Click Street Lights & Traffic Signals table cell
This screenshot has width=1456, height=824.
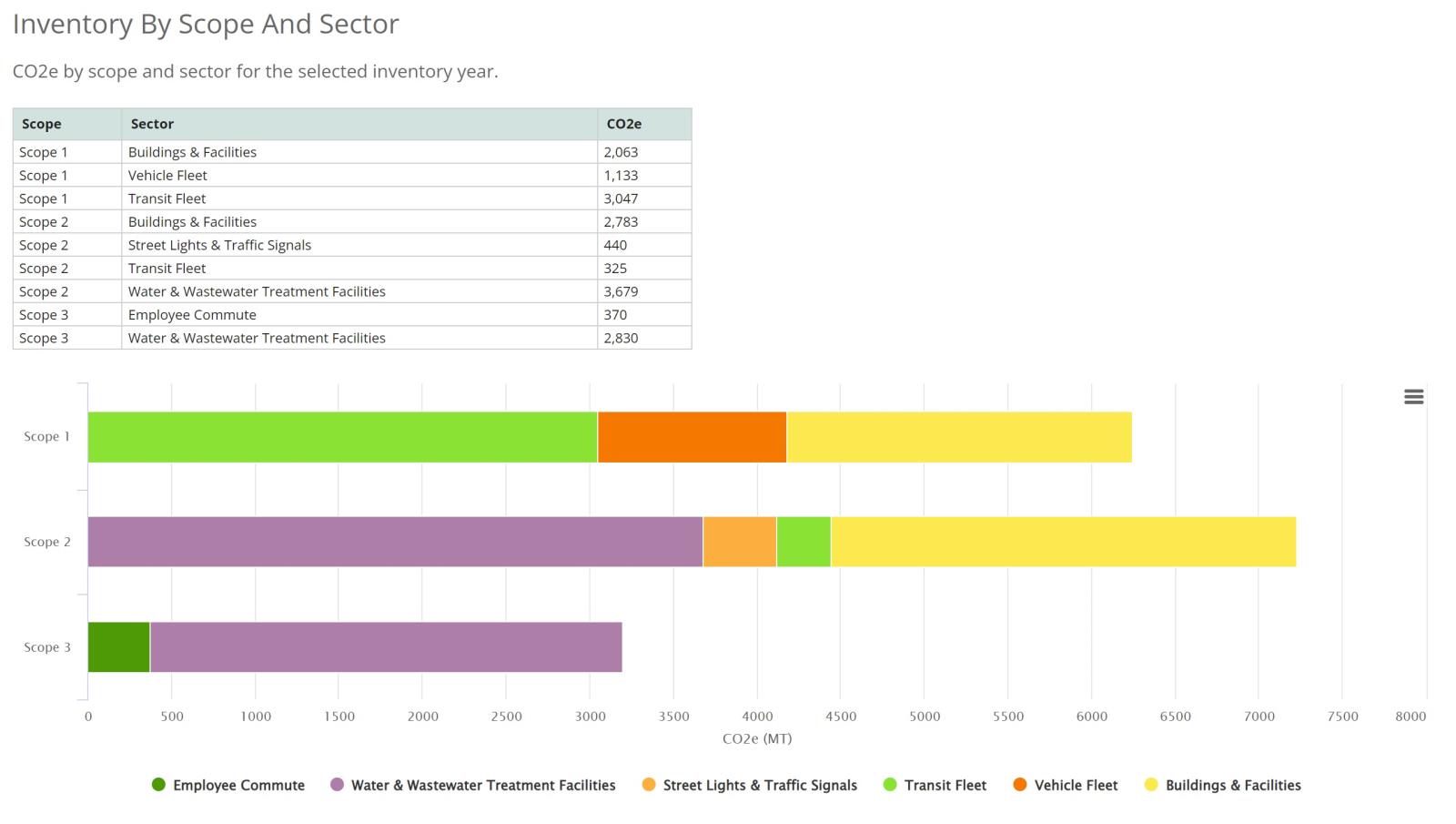pos(359,245)
